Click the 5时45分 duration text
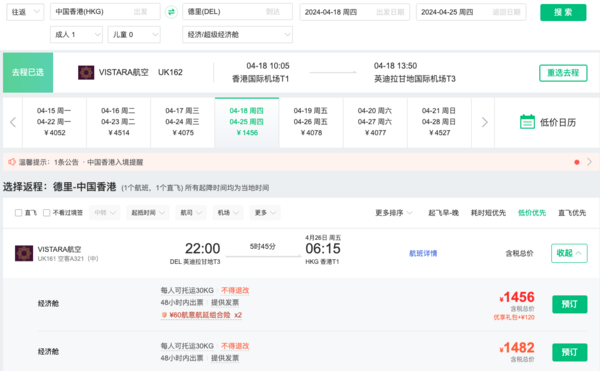 coord(262,247)
